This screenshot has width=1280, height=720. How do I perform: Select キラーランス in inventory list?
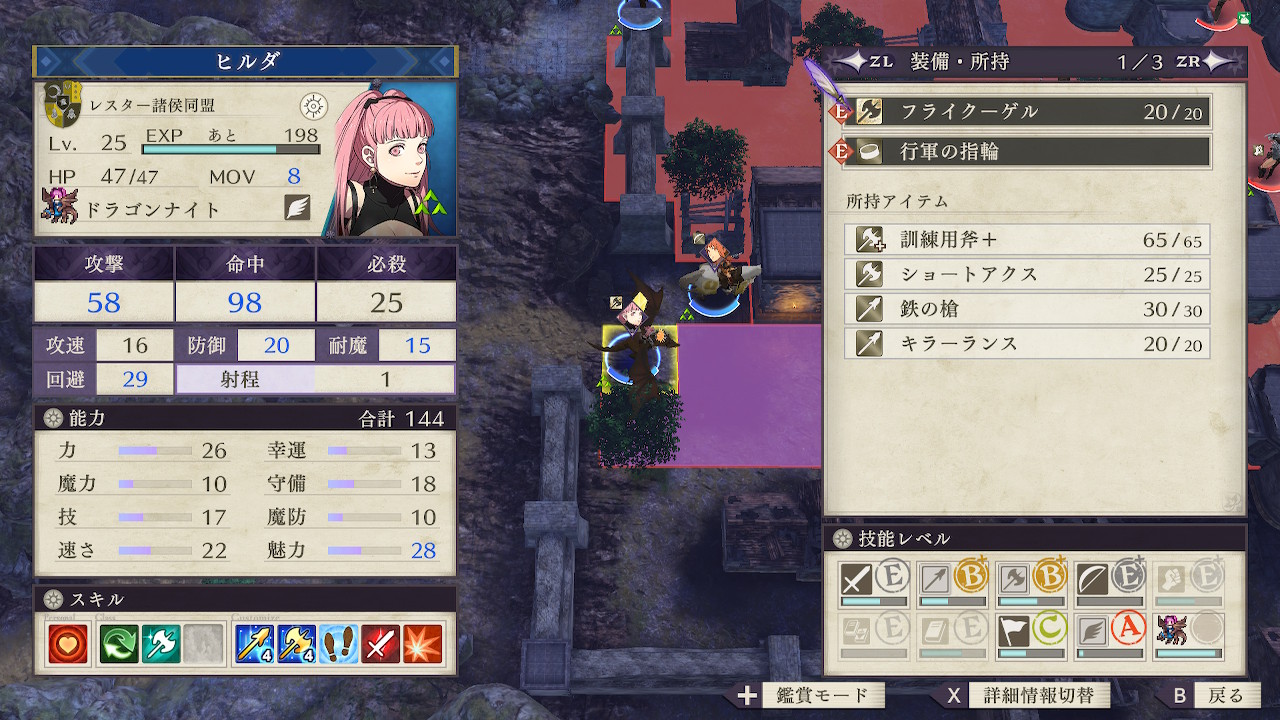[x=1027, y=343]
